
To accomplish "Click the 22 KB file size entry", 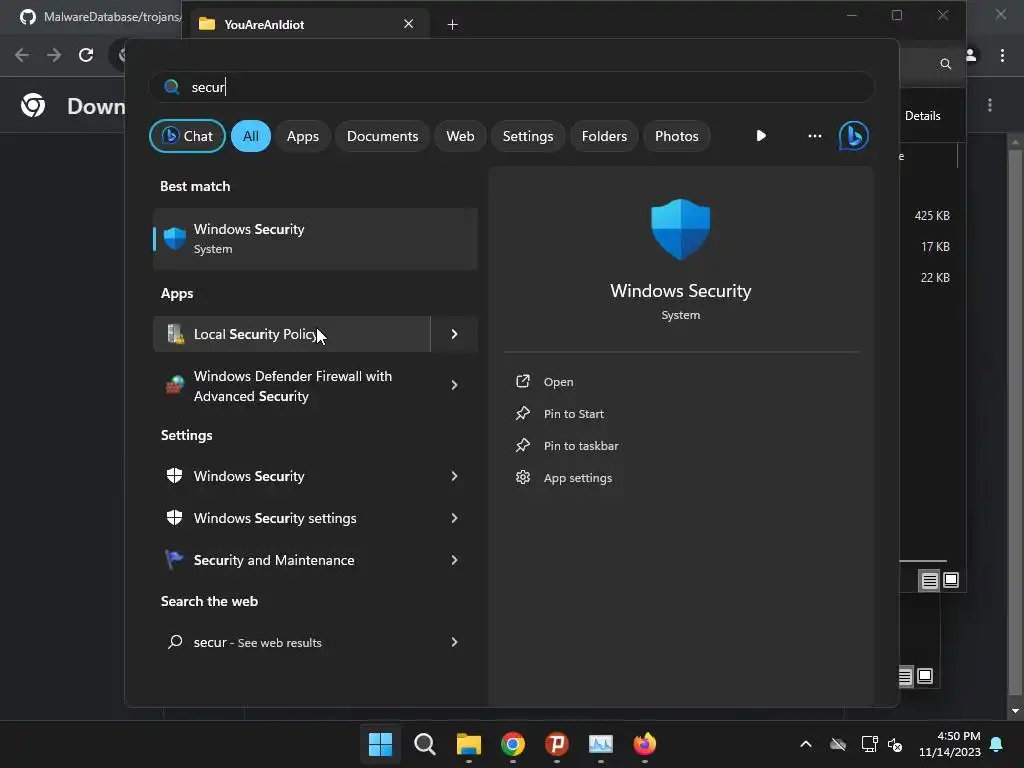I will click(935, 278).
